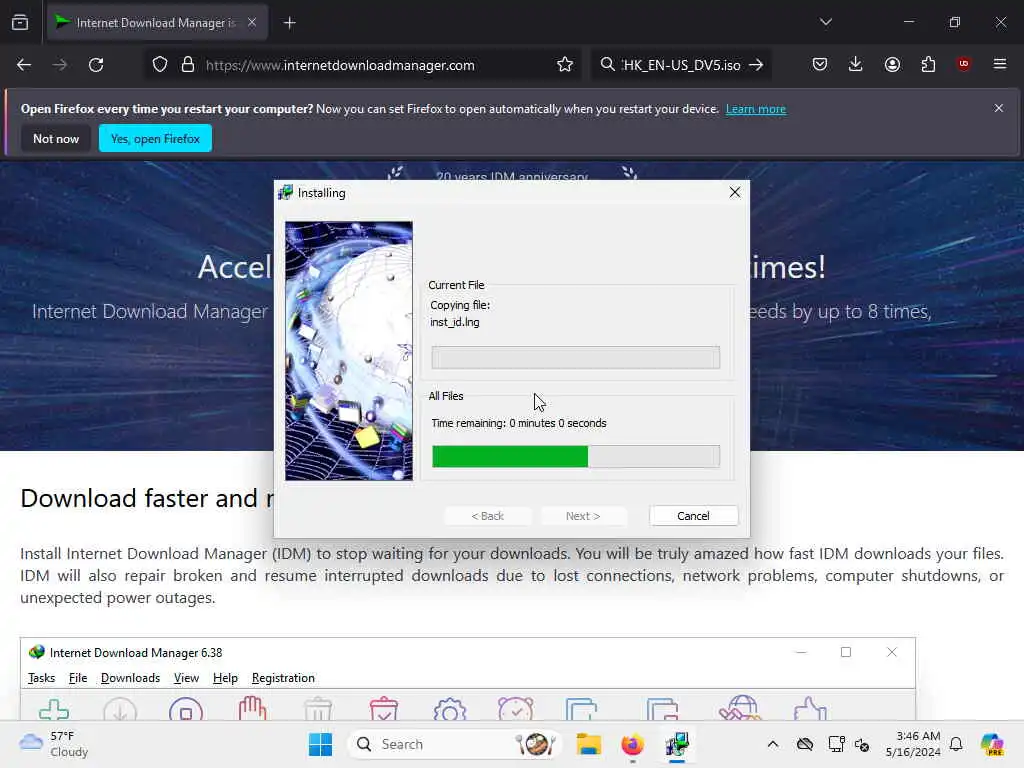Click the search magnifier icon in toolbar

point(607,65)
